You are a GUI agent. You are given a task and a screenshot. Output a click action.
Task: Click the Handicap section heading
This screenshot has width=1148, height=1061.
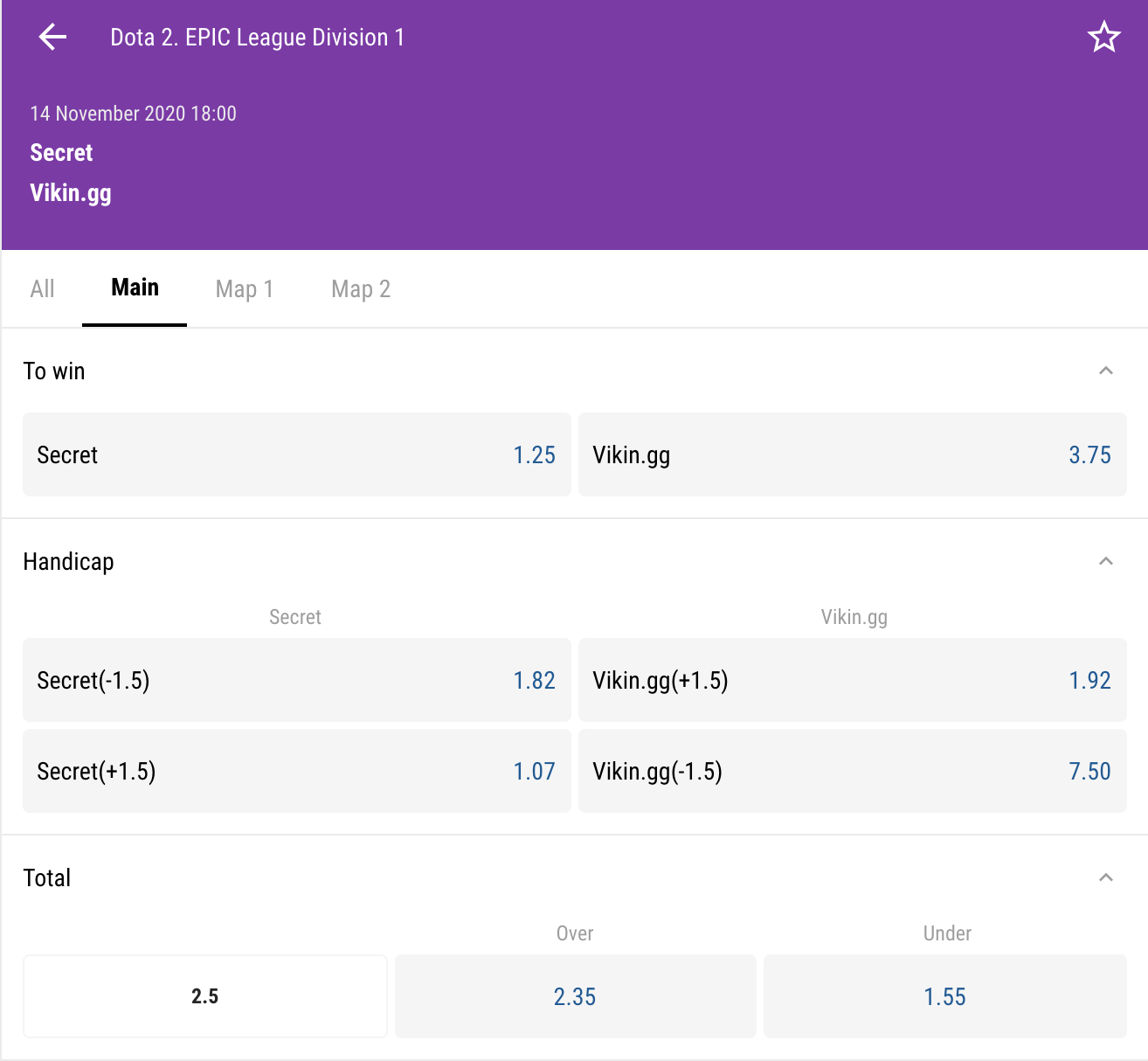[69, 562]
